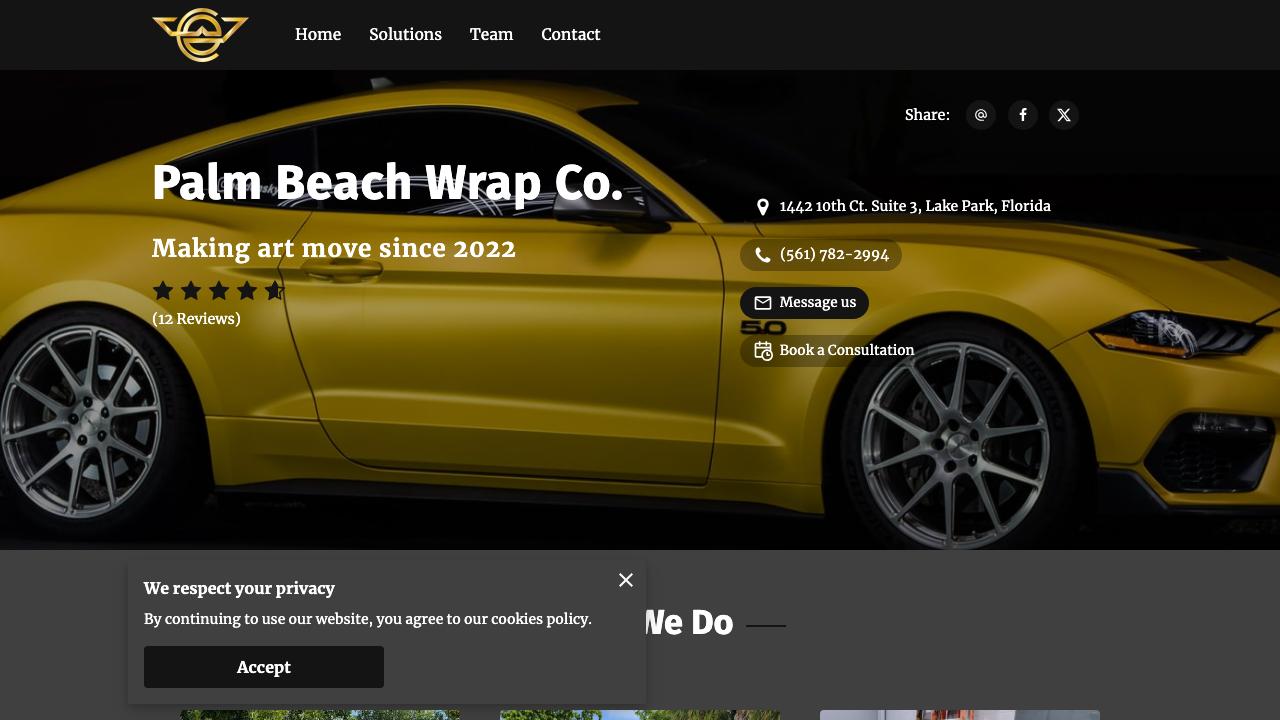Open the envelope icon in Message us
Screen dimensions: 1280x720
763,303
